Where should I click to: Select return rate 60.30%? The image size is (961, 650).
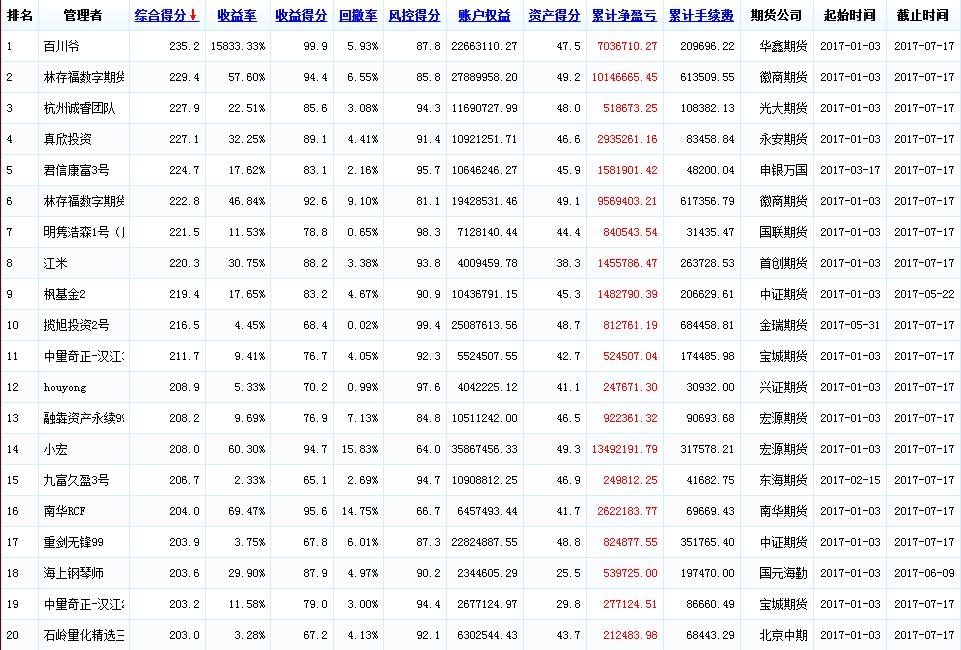247,449
